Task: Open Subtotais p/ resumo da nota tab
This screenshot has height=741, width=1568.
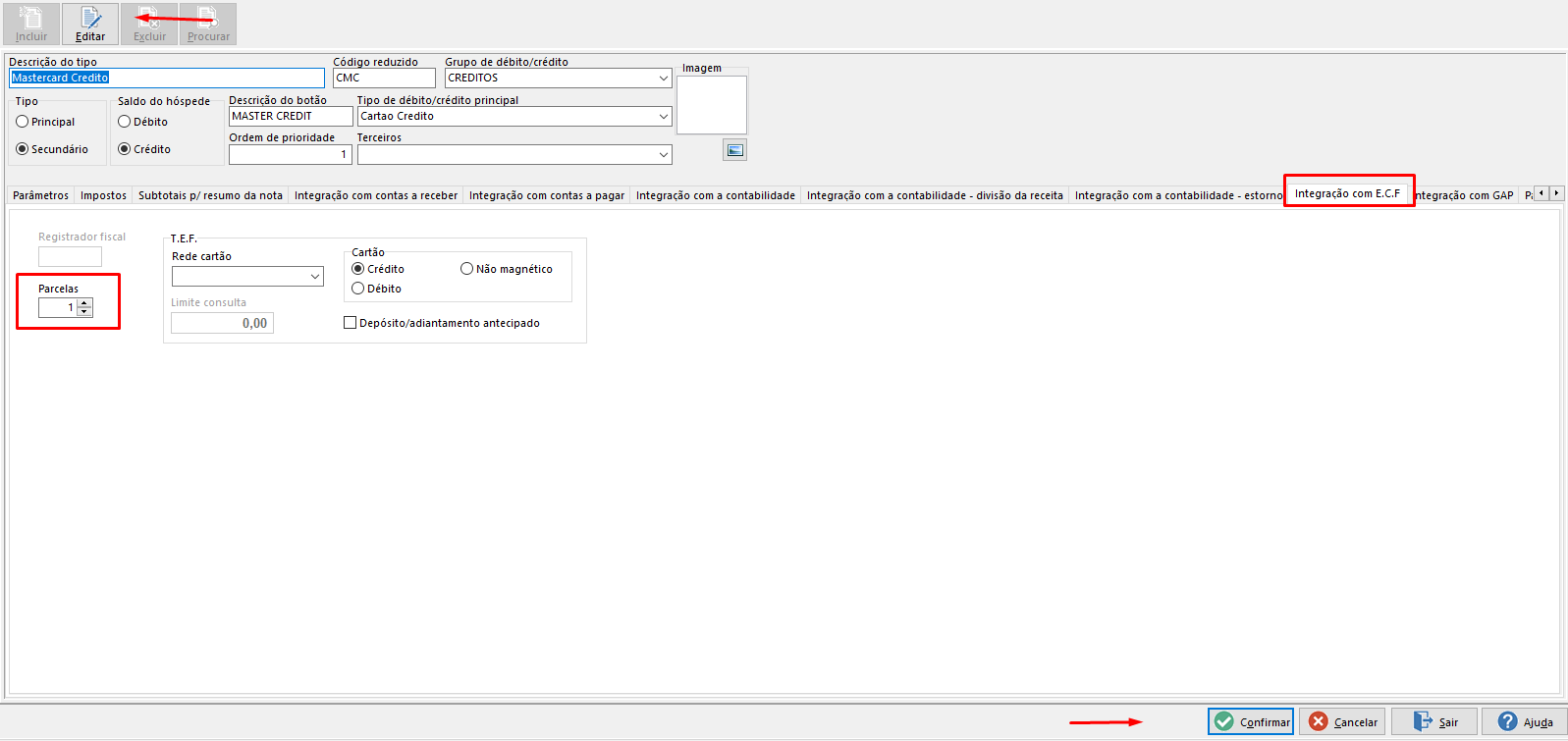Action: pos(210,195)
